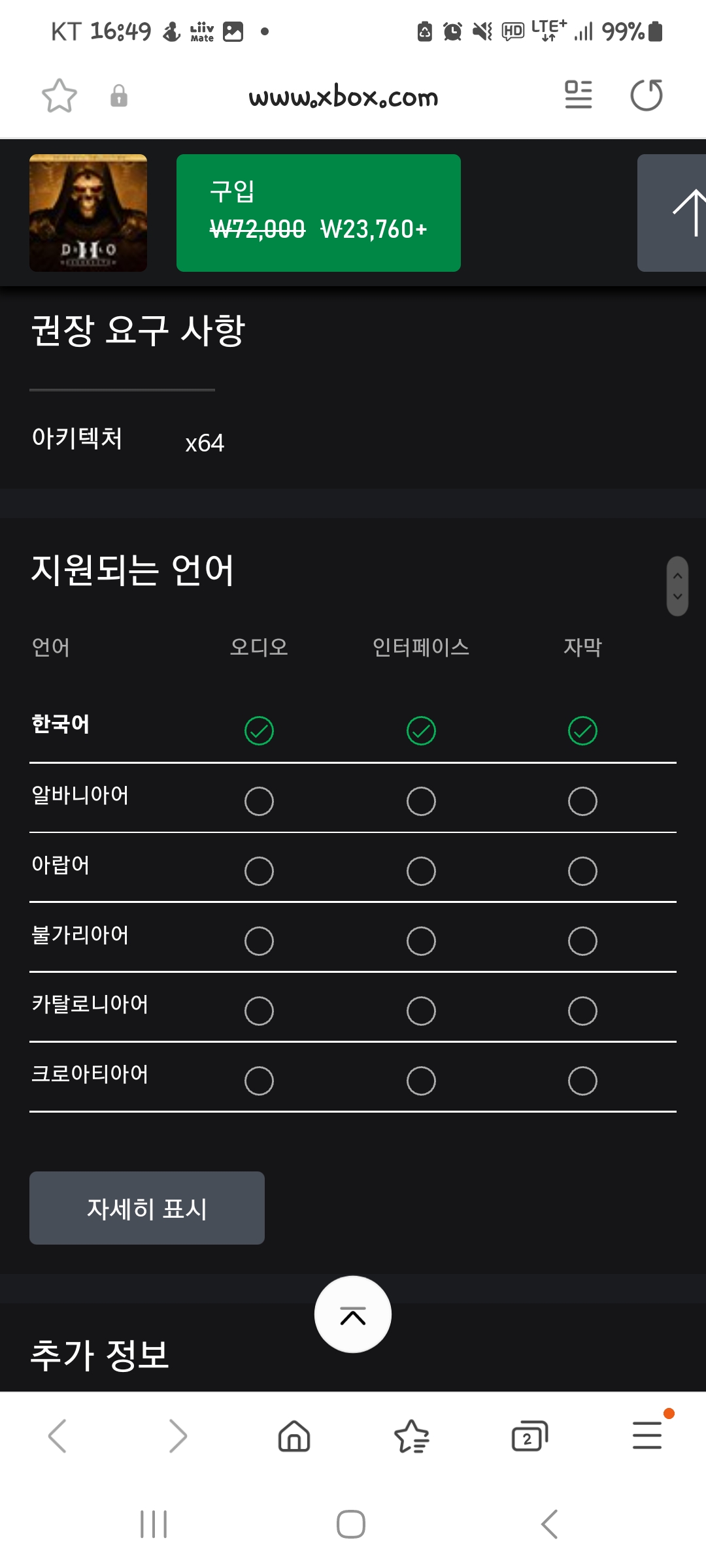Tap the forward arrow in browser toolbar
This screenshot has width=706, height=1568.
tap(178, 1436)
